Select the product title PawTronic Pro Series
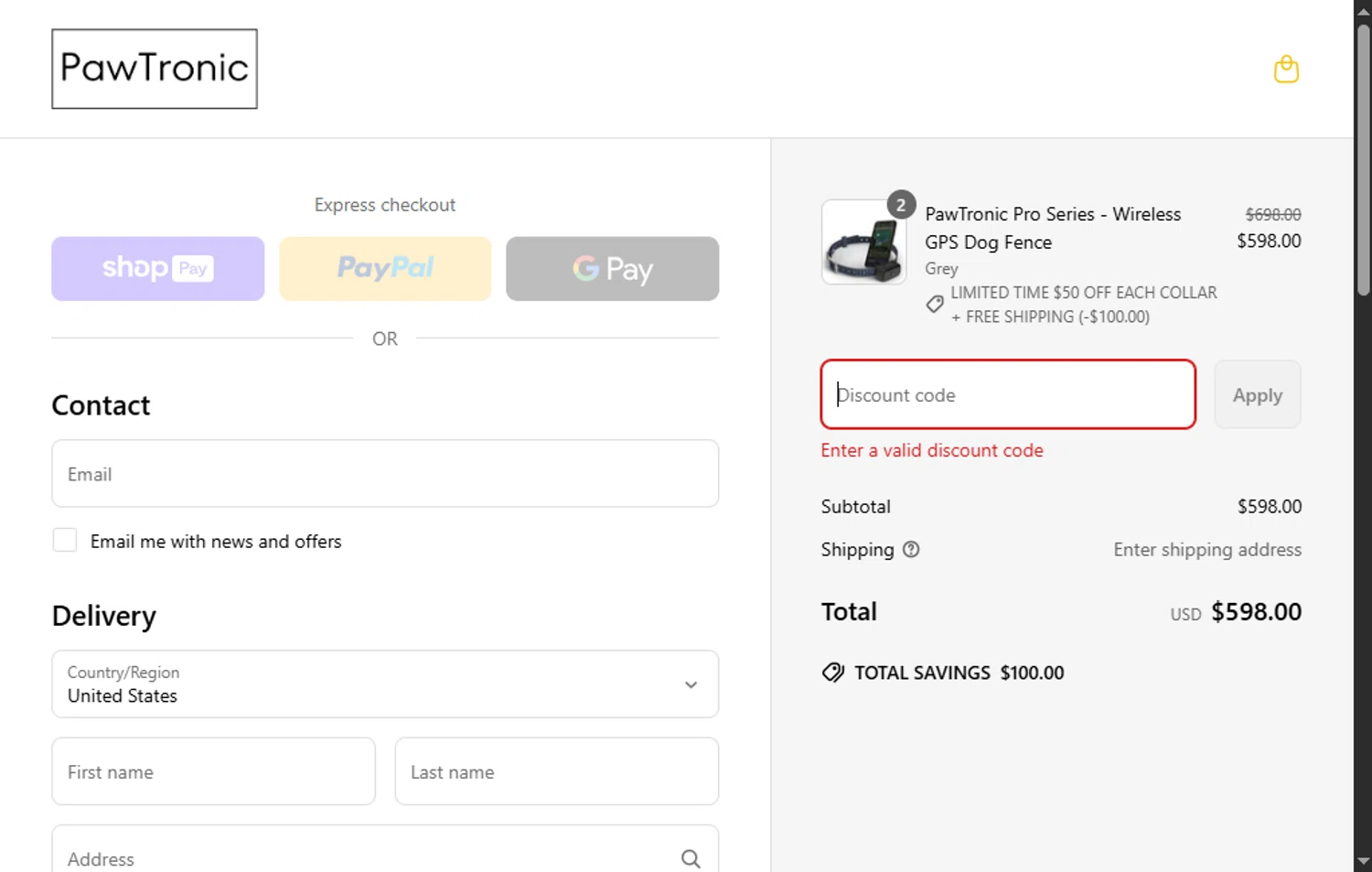This screenshot has height=872, width=1372. point(1053,228)
